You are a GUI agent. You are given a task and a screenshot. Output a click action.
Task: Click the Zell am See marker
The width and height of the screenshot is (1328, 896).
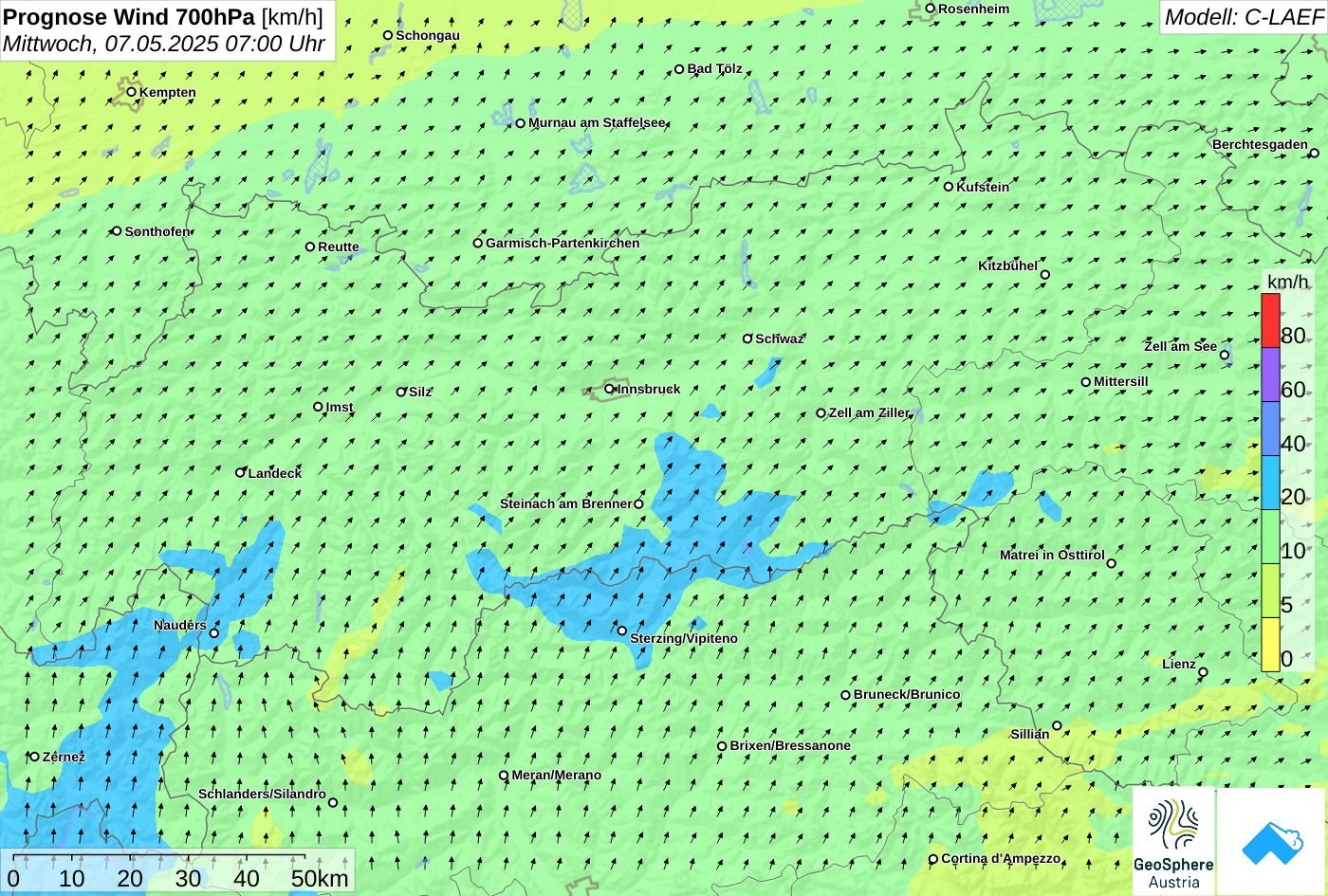1224,355
